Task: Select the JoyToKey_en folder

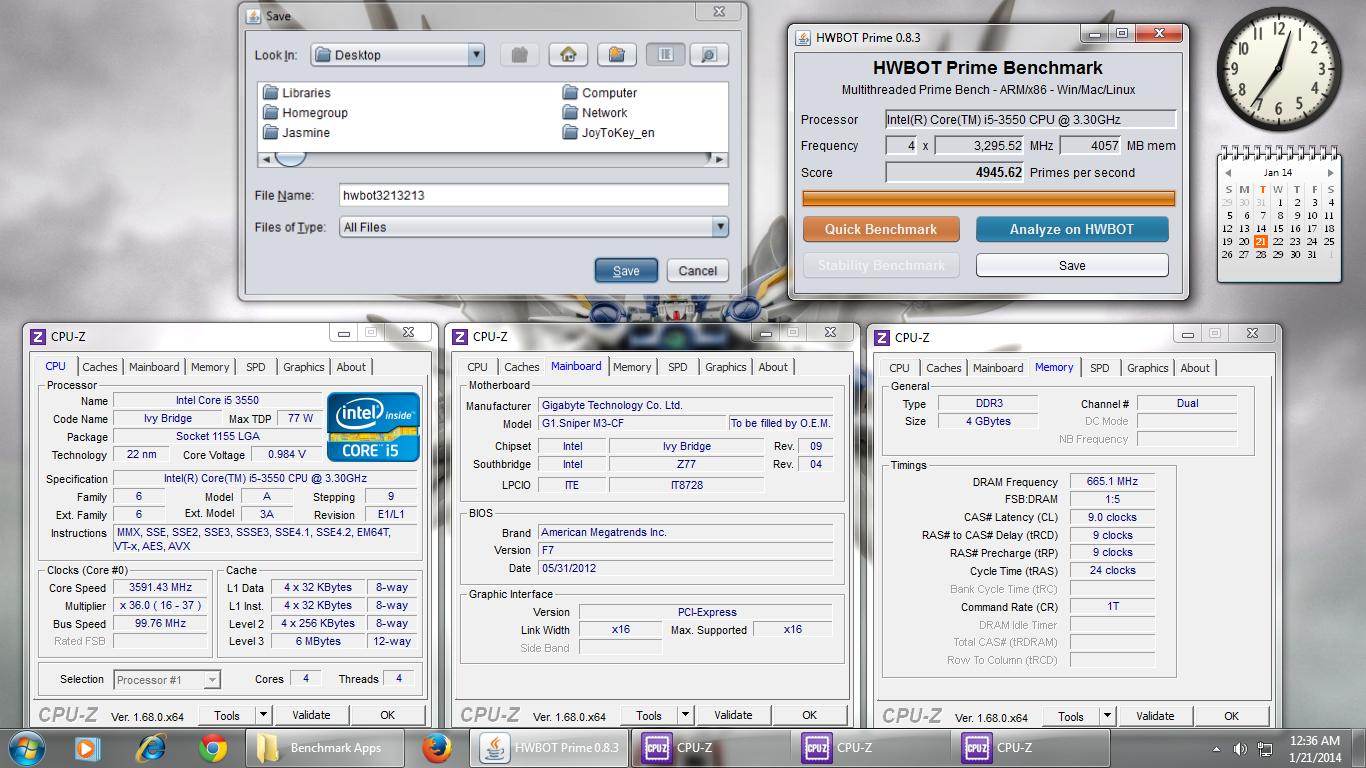Action: pos(609,133)
